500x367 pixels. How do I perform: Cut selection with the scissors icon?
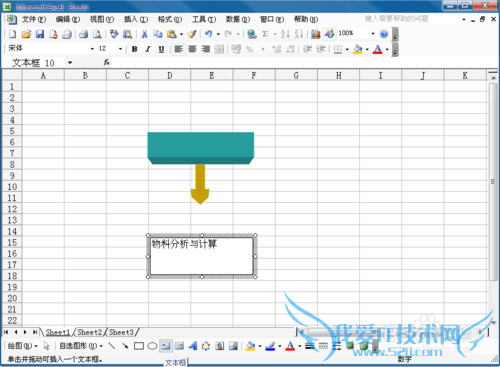[144, 34]
